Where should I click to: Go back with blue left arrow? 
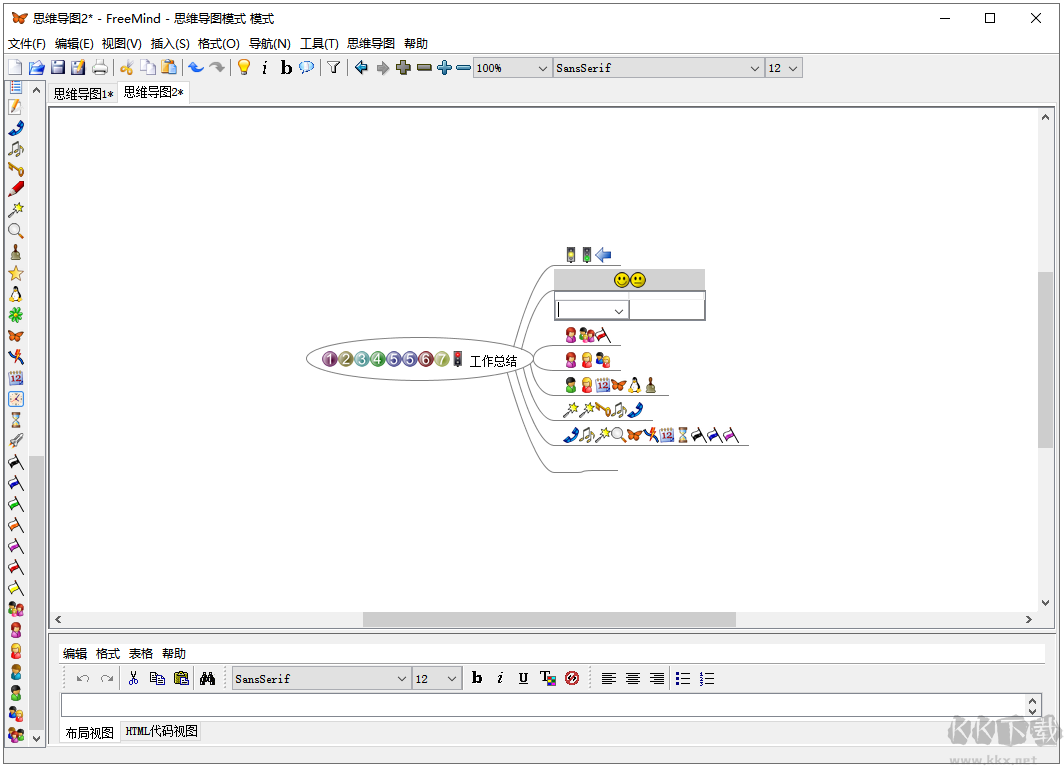[361, 67]
